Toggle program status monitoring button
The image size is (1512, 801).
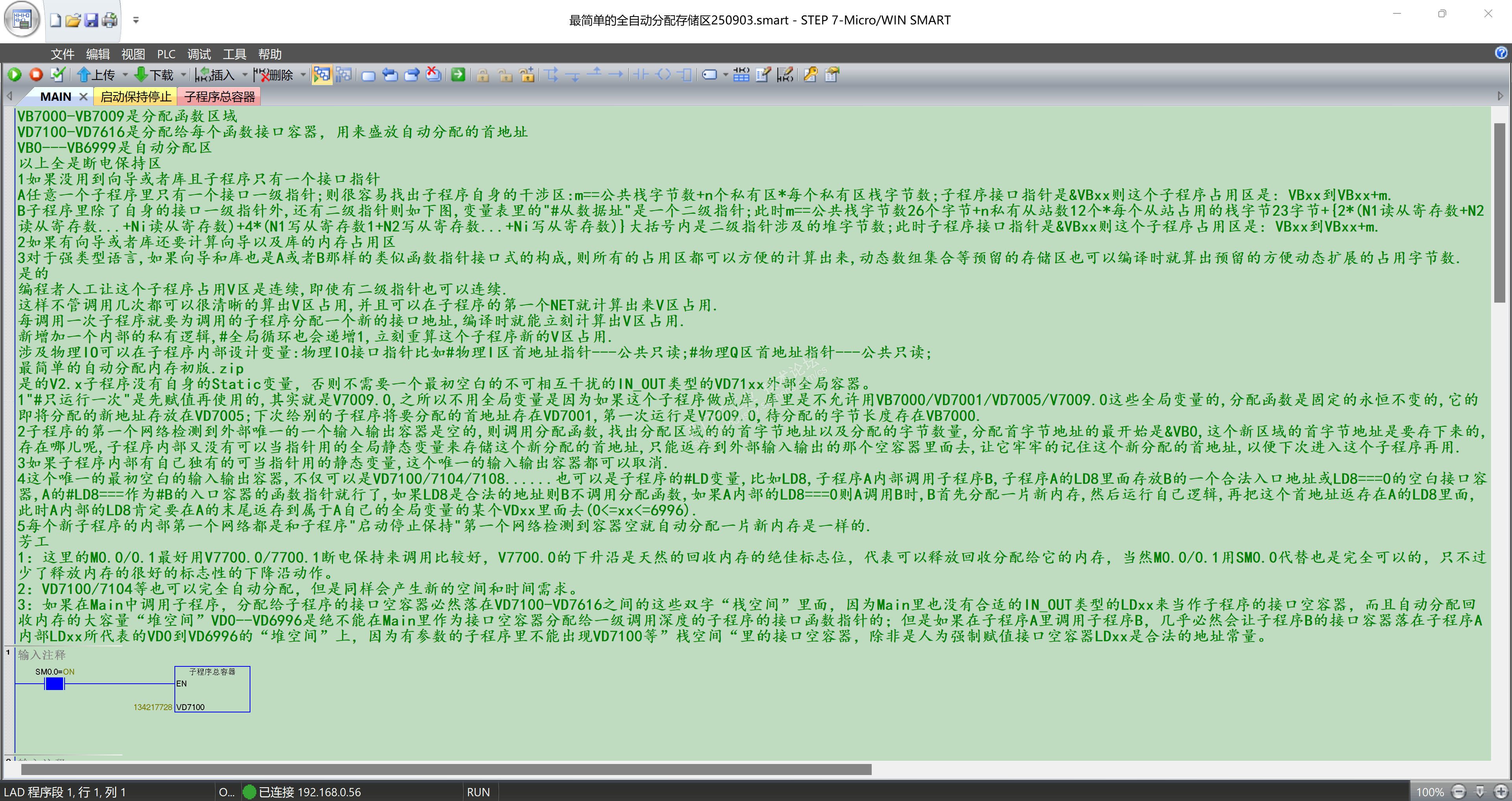coord(322,74)
